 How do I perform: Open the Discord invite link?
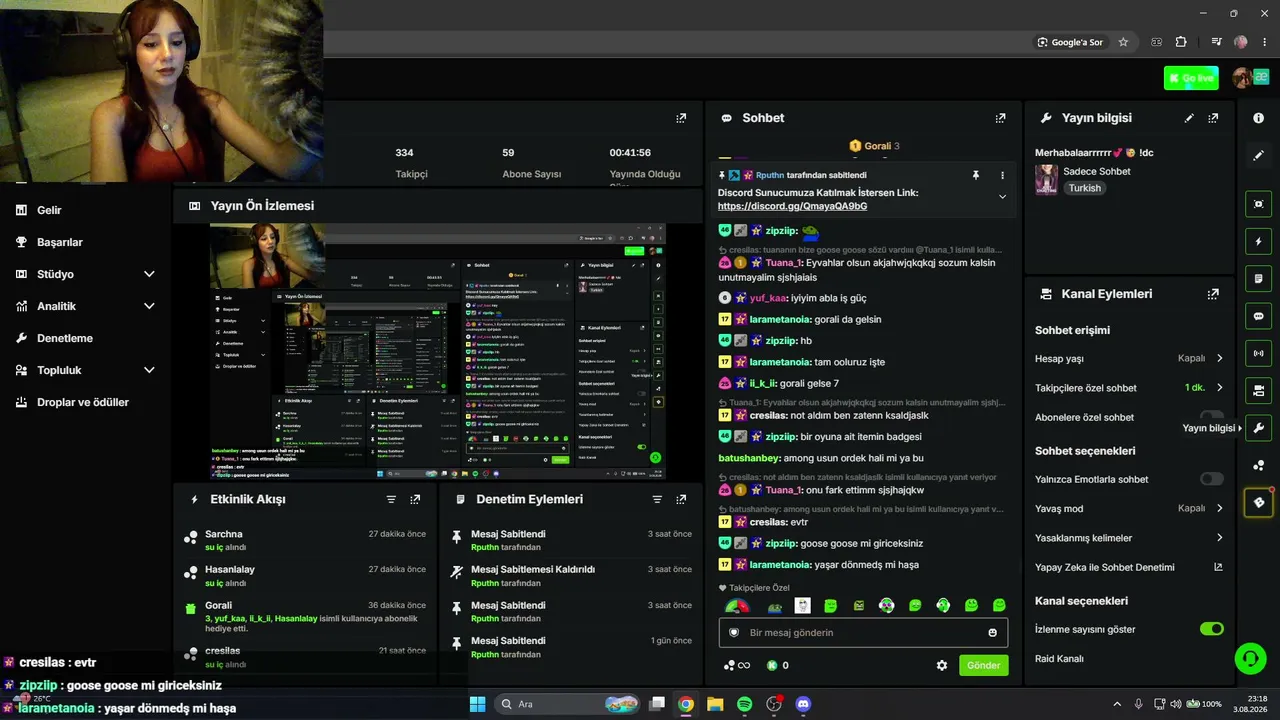(x=792, y=206)
